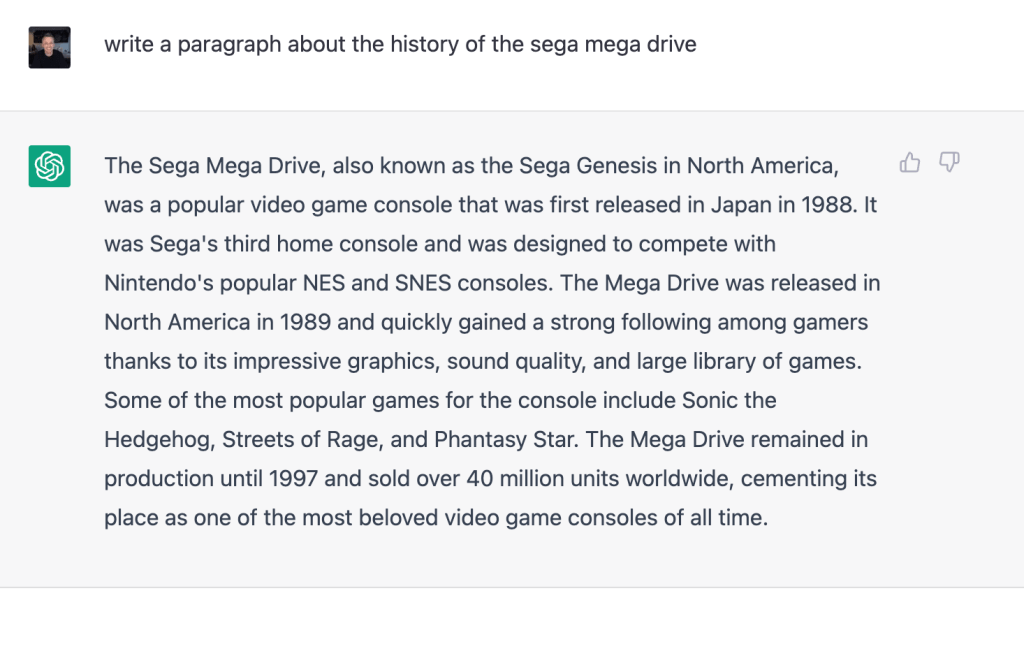Click 'SNES' in the response text

(x=420, y=283)
